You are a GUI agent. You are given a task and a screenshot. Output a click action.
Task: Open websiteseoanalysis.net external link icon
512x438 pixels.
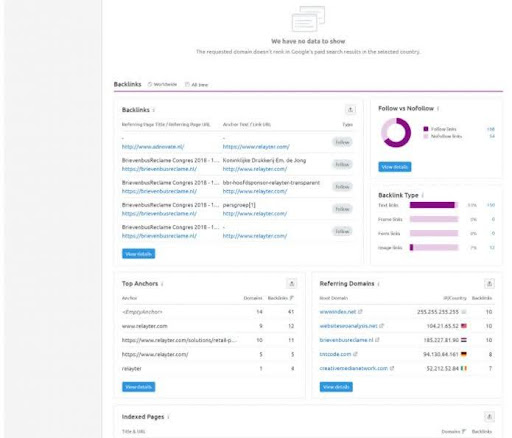[382, 326]
